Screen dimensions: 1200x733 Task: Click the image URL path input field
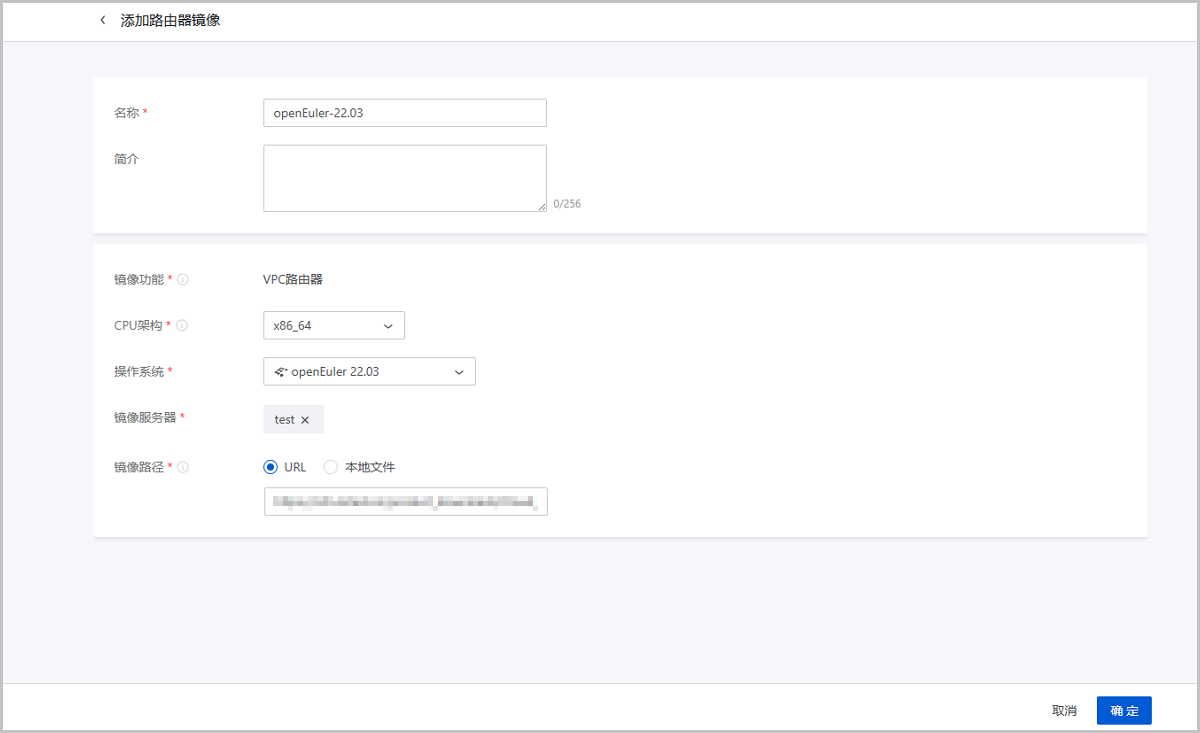[x=405, y=502]
